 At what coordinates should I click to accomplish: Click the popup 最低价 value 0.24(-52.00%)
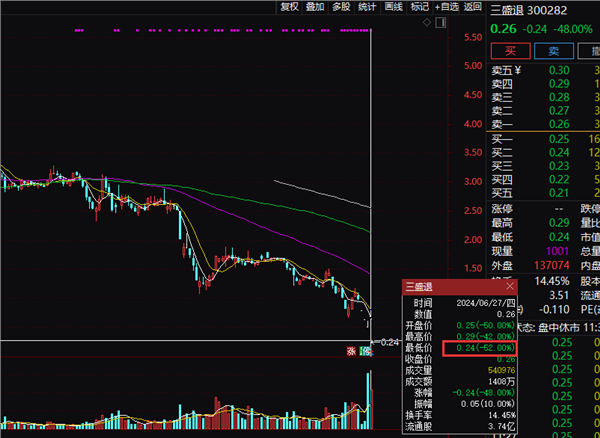[486, 348]
